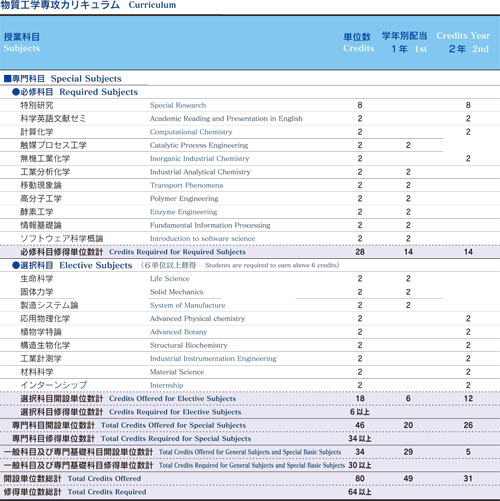500x501 pixels.
Task: Click Advanced Botany subject name
Action: (178, 332)
